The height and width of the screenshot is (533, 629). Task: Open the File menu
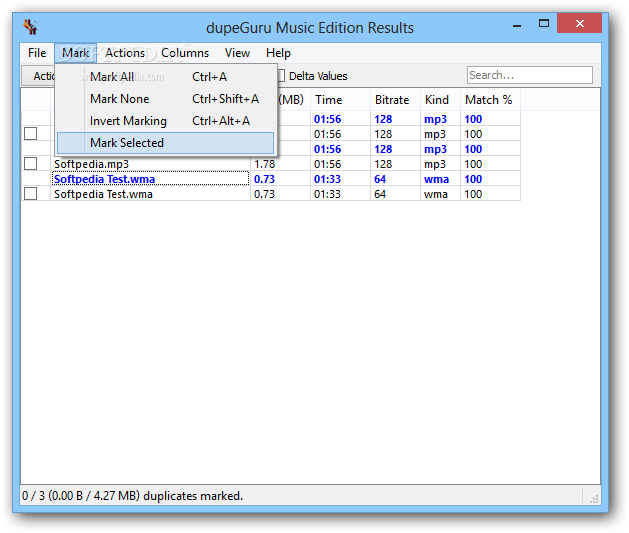[37, 53]
